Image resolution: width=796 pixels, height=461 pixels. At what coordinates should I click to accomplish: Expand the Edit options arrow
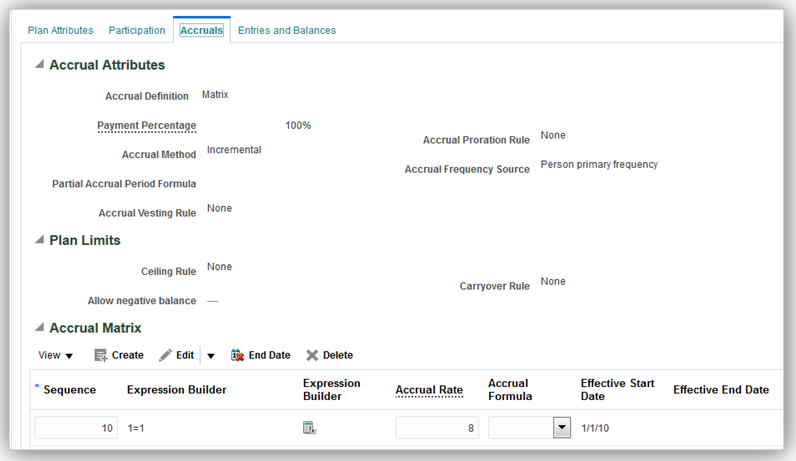tap(211, 356)
